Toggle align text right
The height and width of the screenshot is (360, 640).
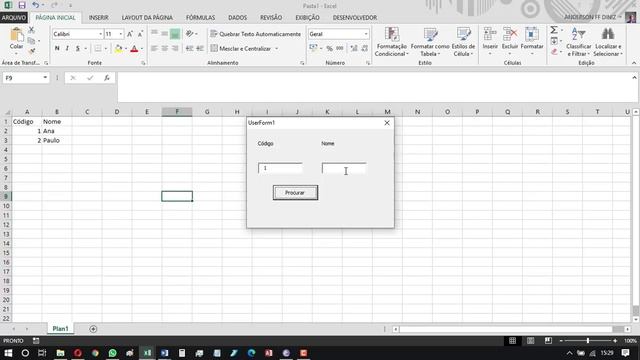click(x=175, y=49)
